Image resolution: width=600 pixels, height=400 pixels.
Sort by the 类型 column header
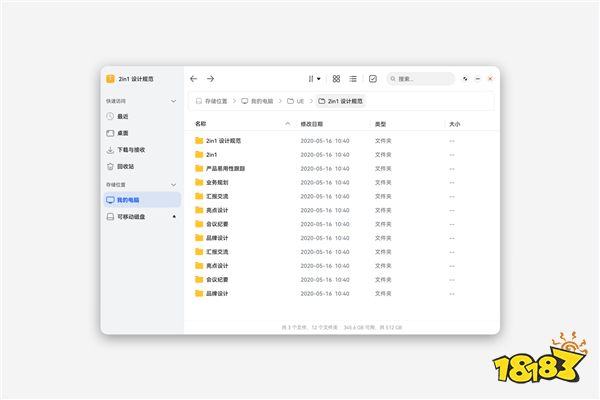(x=380, y=124)
